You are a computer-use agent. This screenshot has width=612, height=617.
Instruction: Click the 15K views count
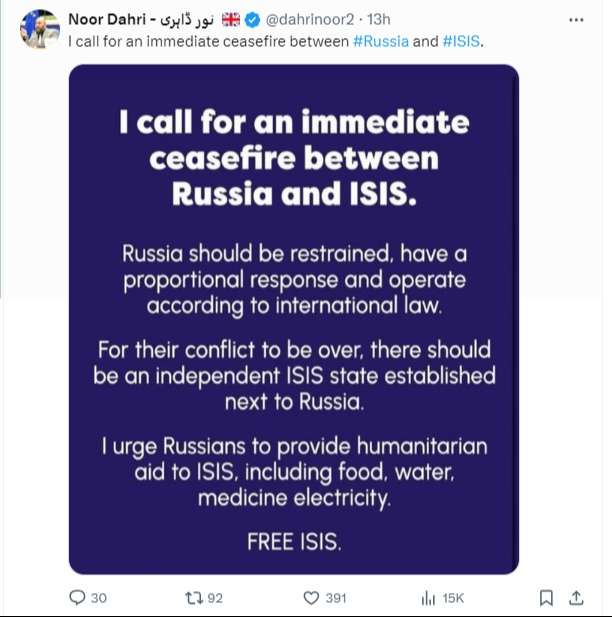[x=453, y=598]
